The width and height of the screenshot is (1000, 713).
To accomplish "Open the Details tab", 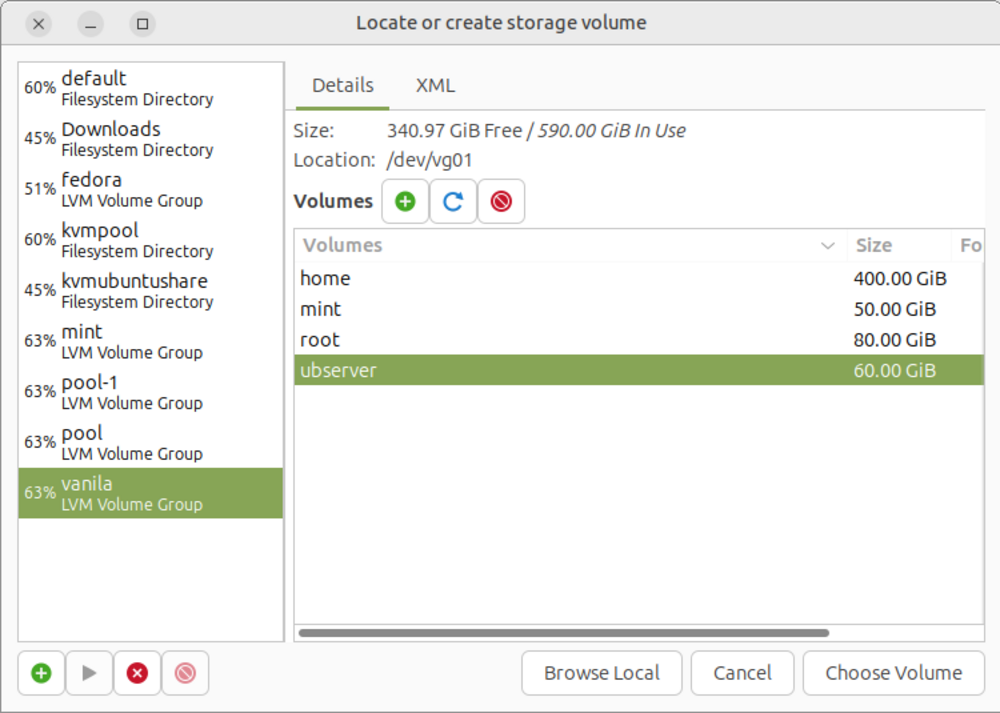I will [343, 86].
